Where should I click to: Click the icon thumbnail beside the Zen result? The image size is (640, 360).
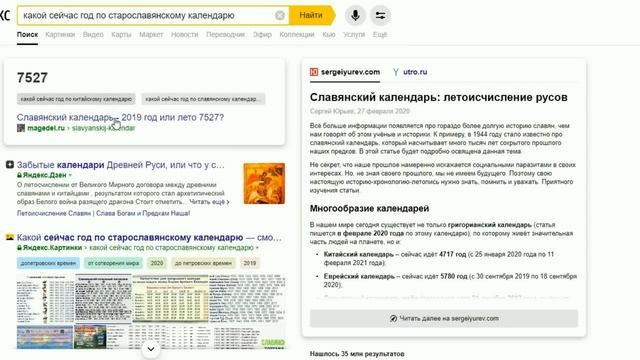[x=264, y=183]
